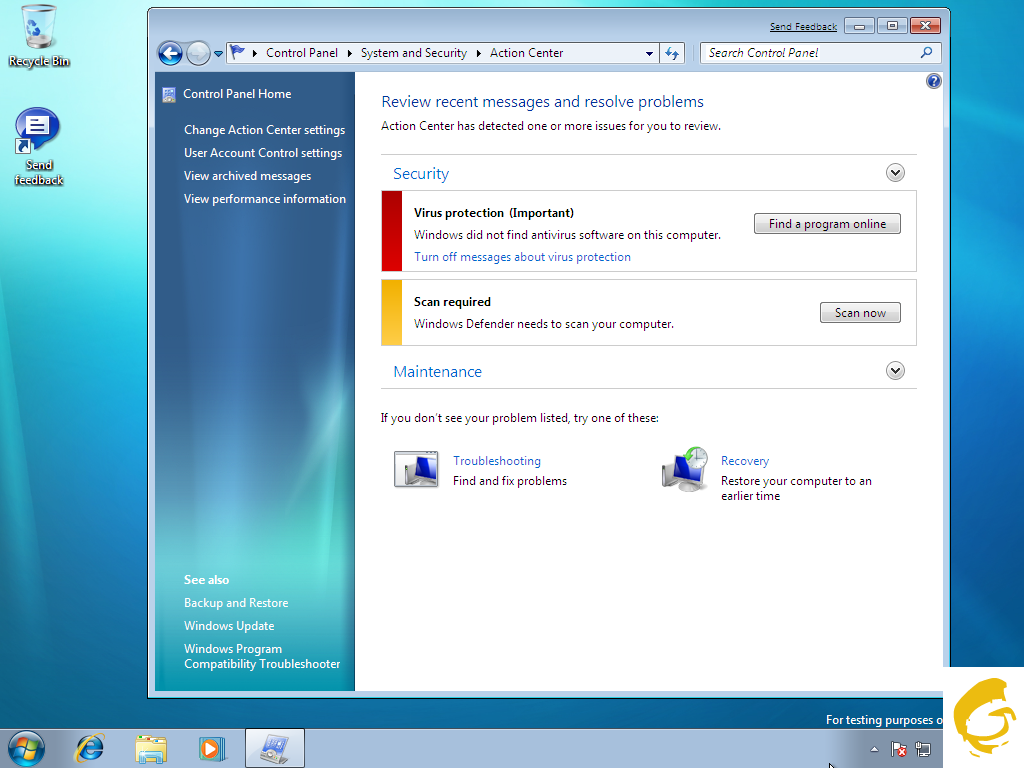Open the Recovery computer icon
The height and width of the screenshot is (768, 1024).
pyautogui.click(x=685, y=469)
